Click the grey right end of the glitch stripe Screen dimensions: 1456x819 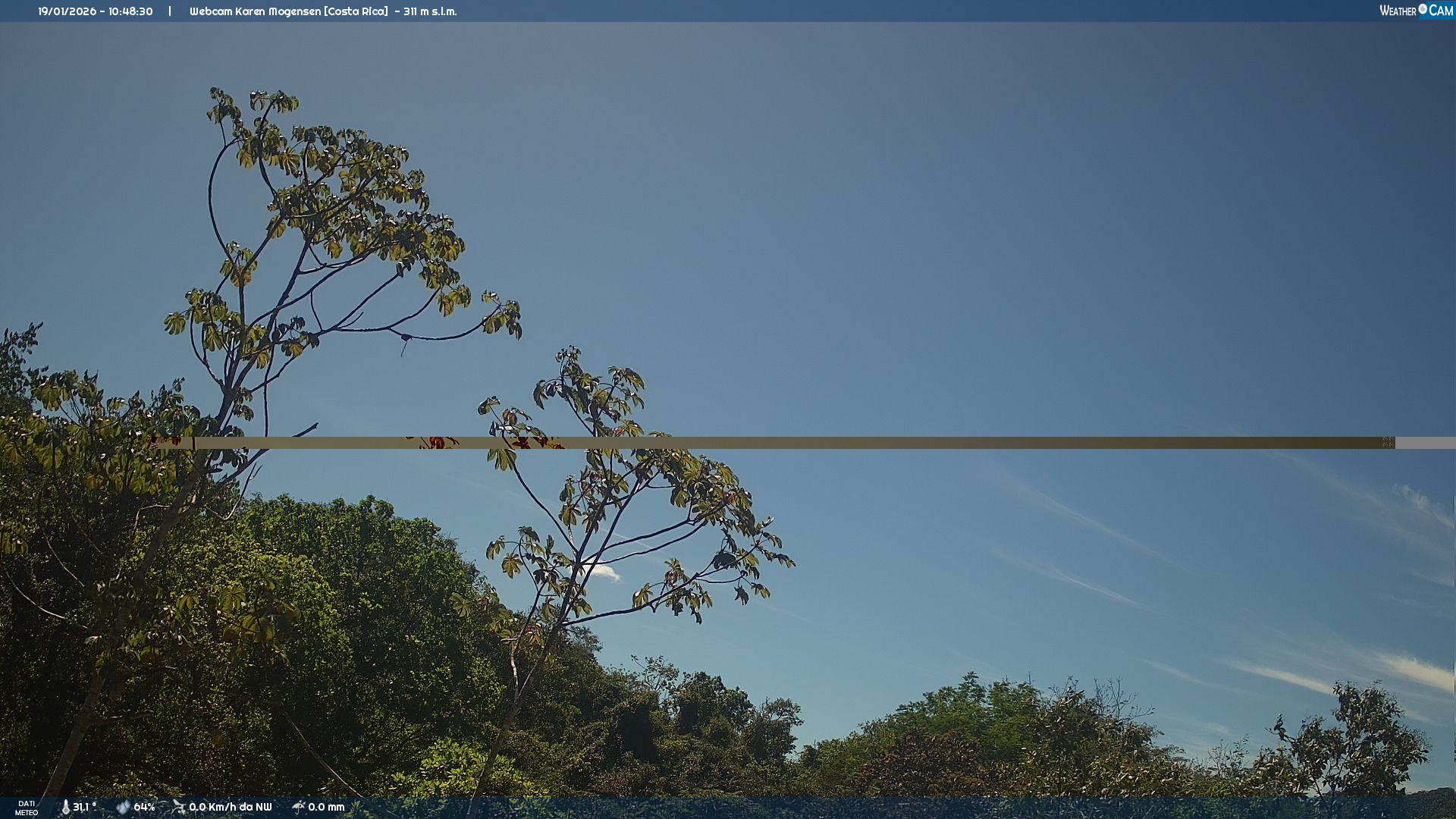click(1426, 443)
